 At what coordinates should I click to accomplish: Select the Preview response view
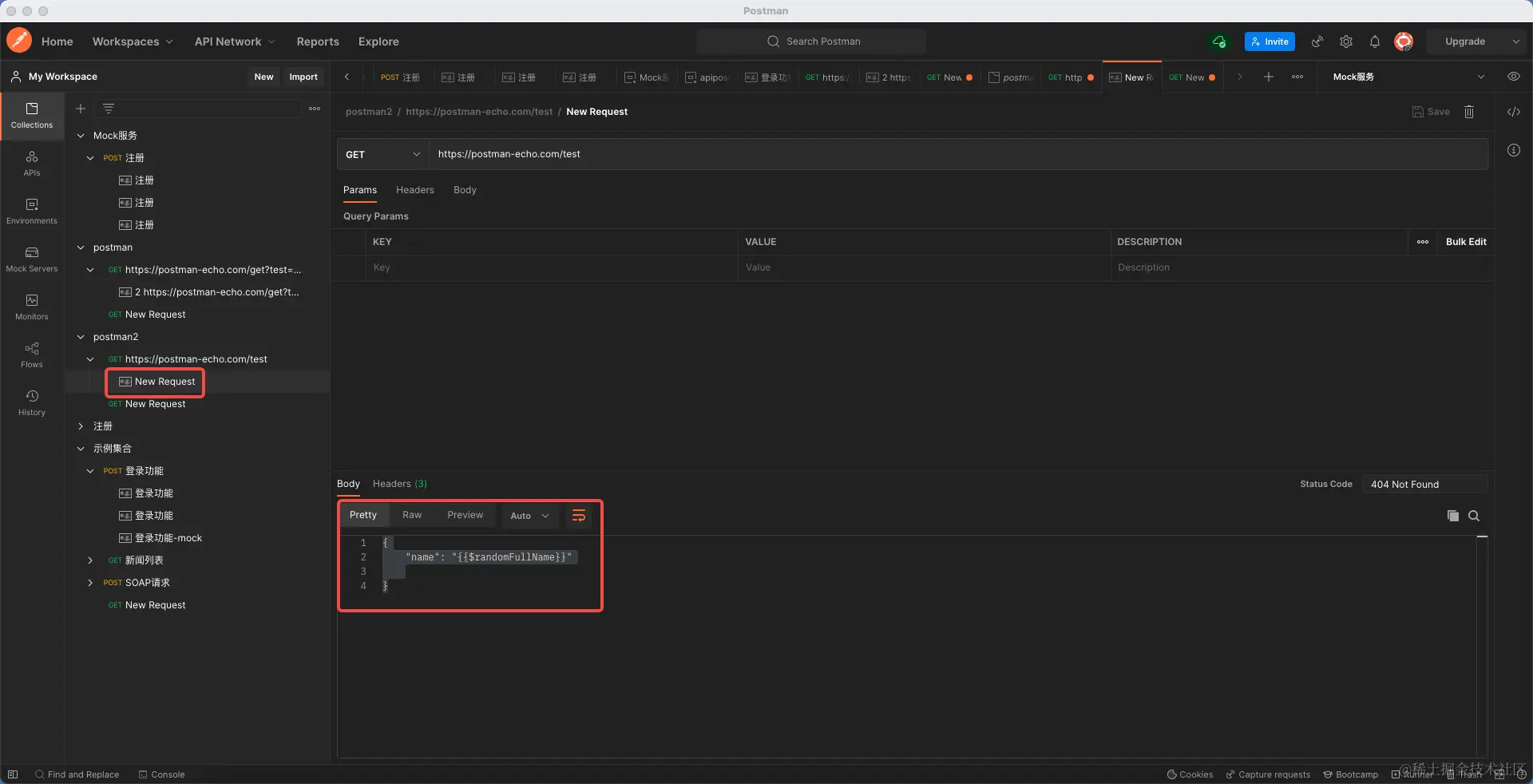coord(465,515)
